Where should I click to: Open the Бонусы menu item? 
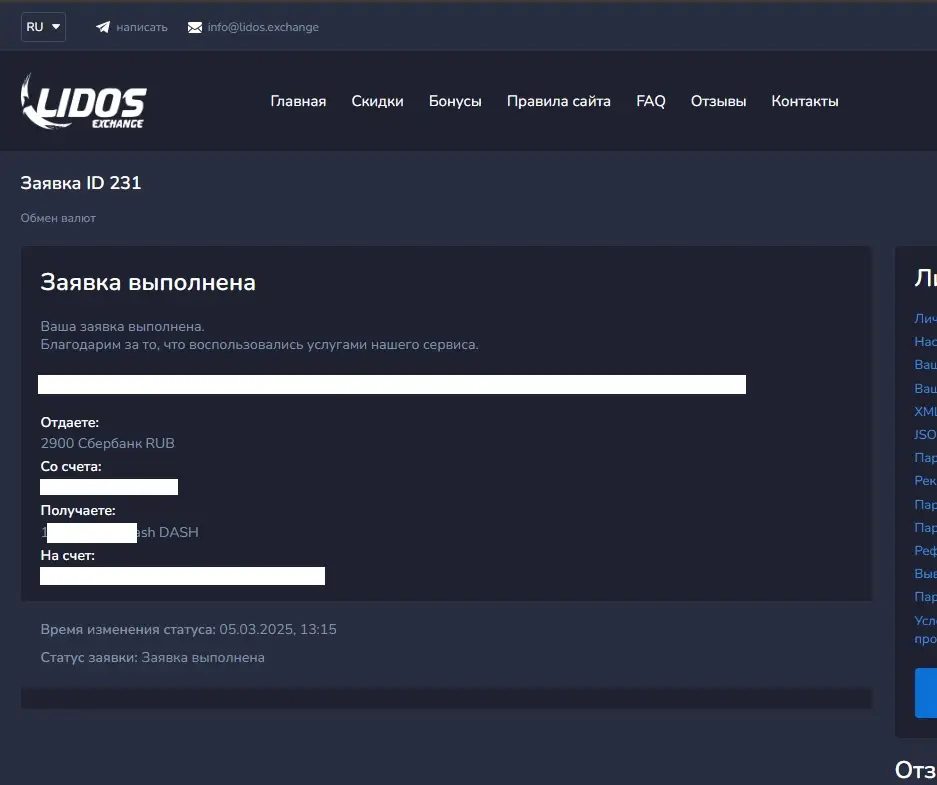pos(455,101)
